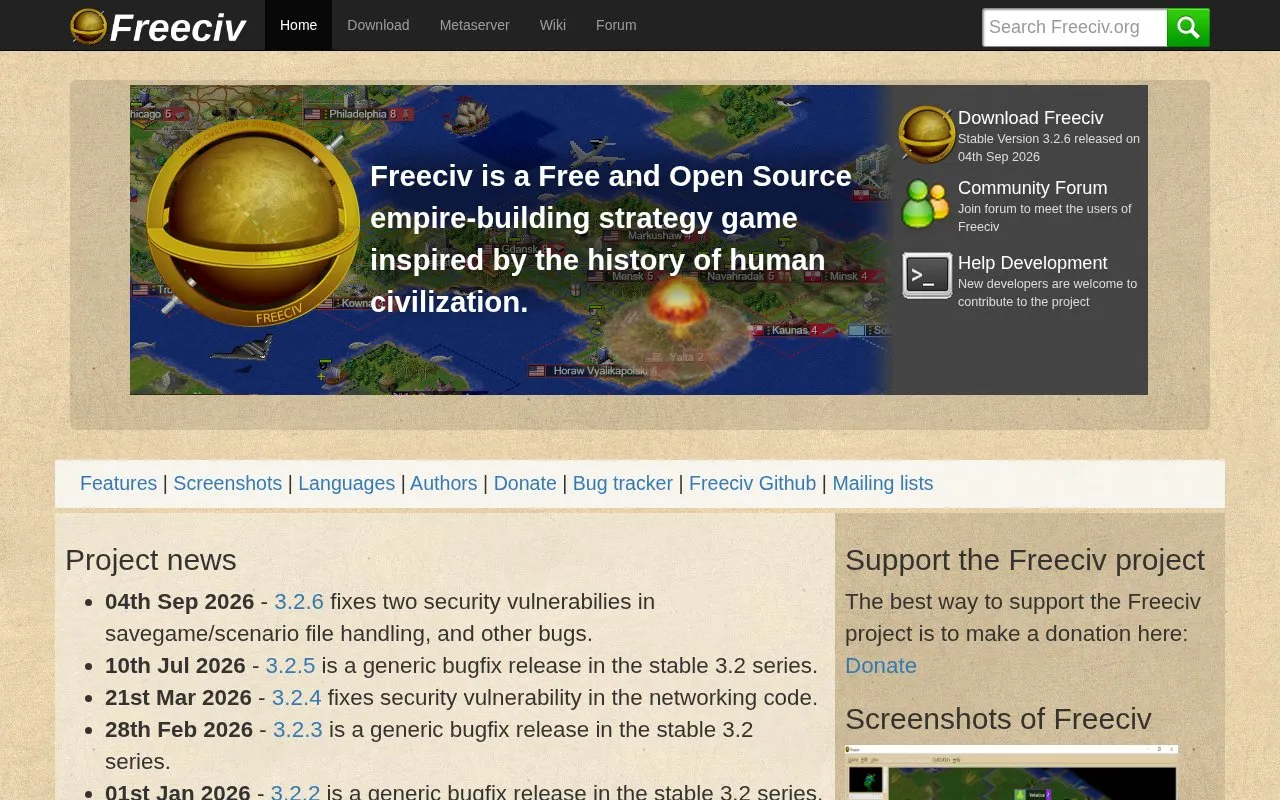Open the 3.2.4 release link

coord(297,698)
